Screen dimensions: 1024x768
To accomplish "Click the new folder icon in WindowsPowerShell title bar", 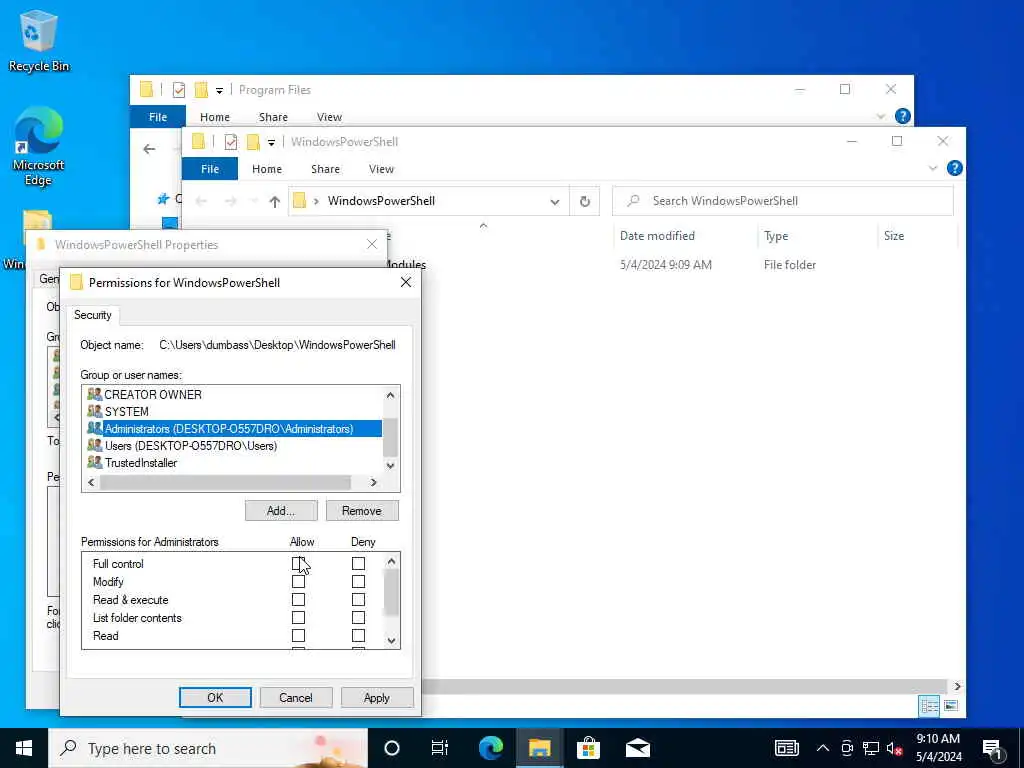I will click(253, 142).
